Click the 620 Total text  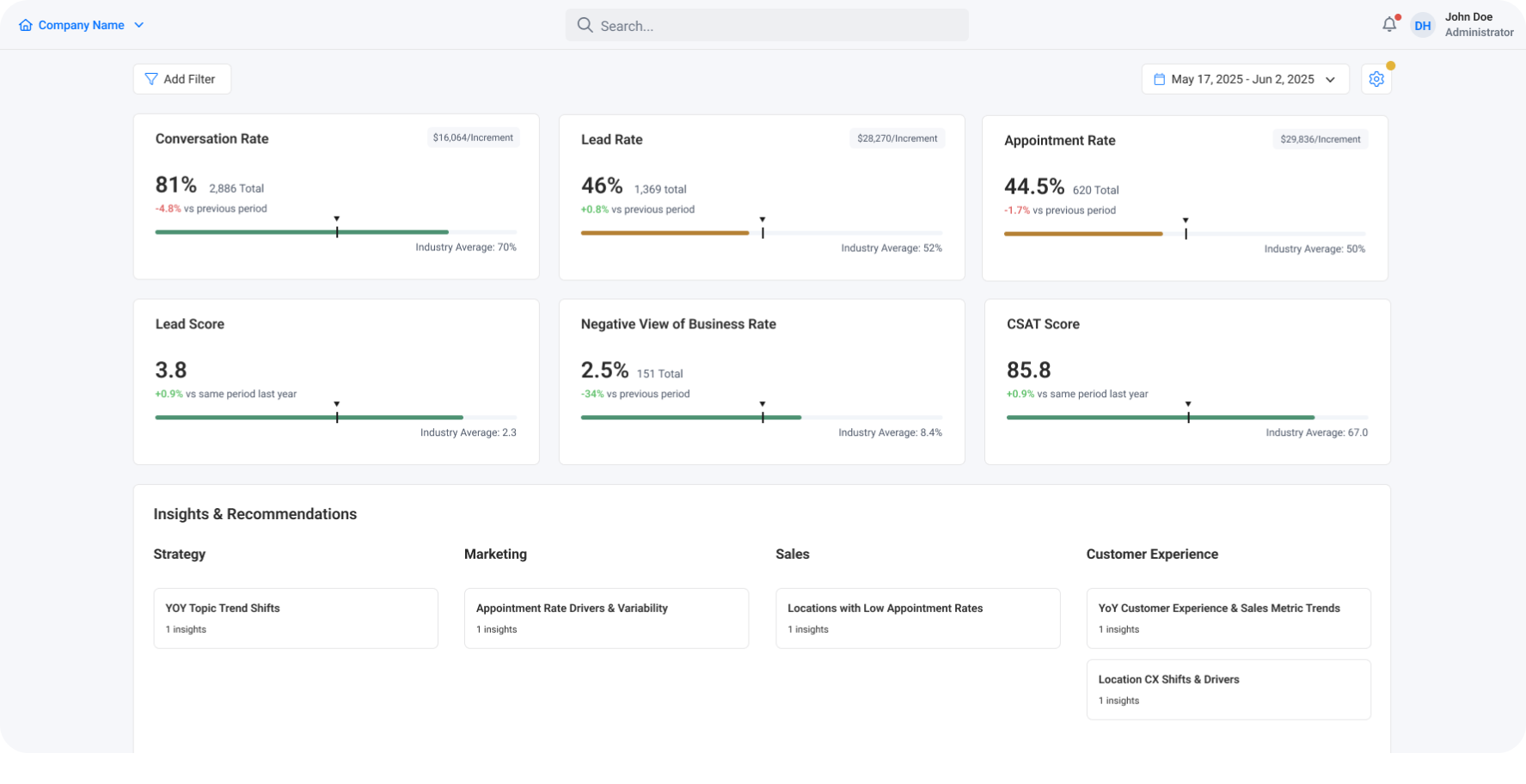[x=1096, y=190]
